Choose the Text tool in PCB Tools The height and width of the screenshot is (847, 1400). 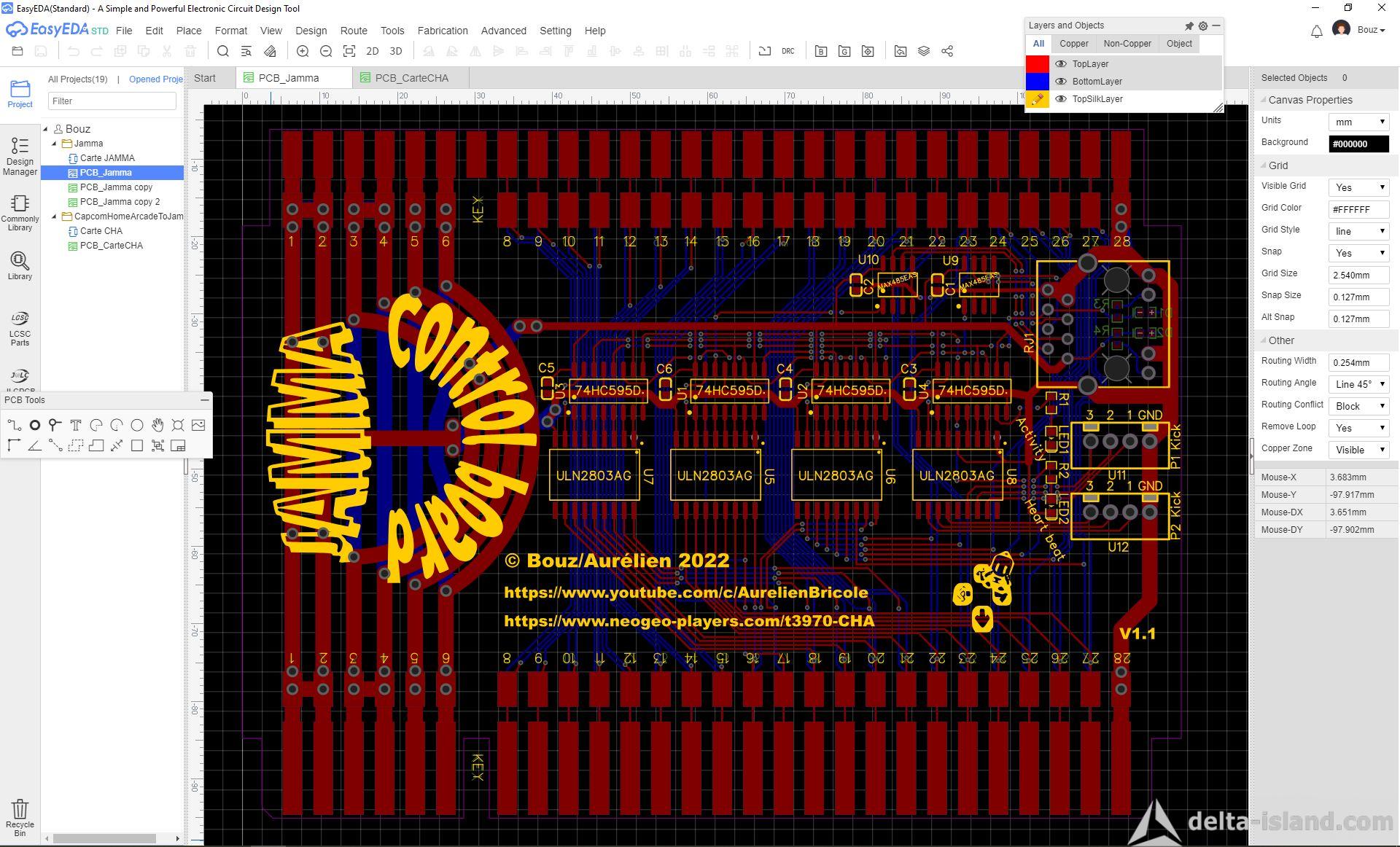coord(75,425)
